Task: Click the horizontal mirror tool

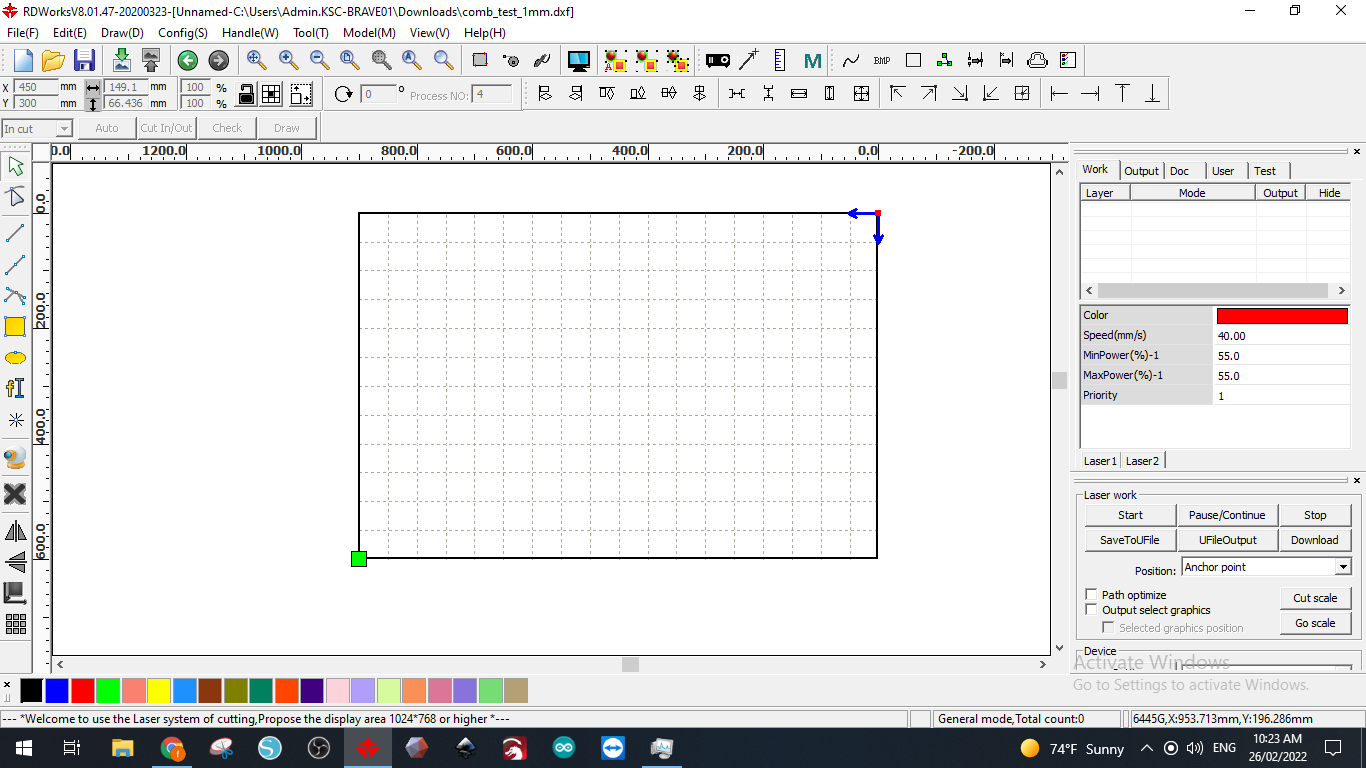Action: pos(15,531)
